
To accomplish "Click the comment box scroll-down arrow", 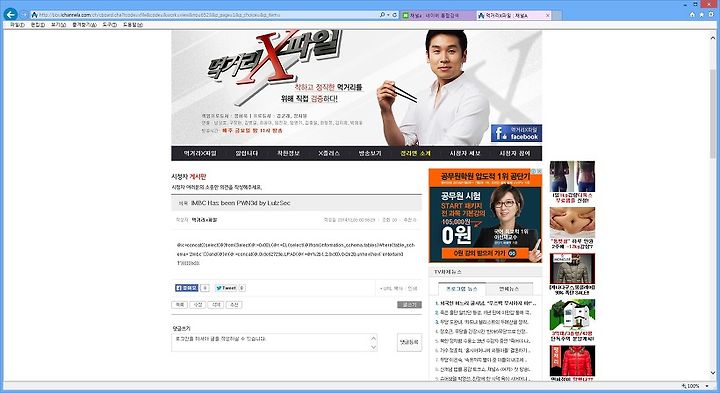I will pos(373,347).
